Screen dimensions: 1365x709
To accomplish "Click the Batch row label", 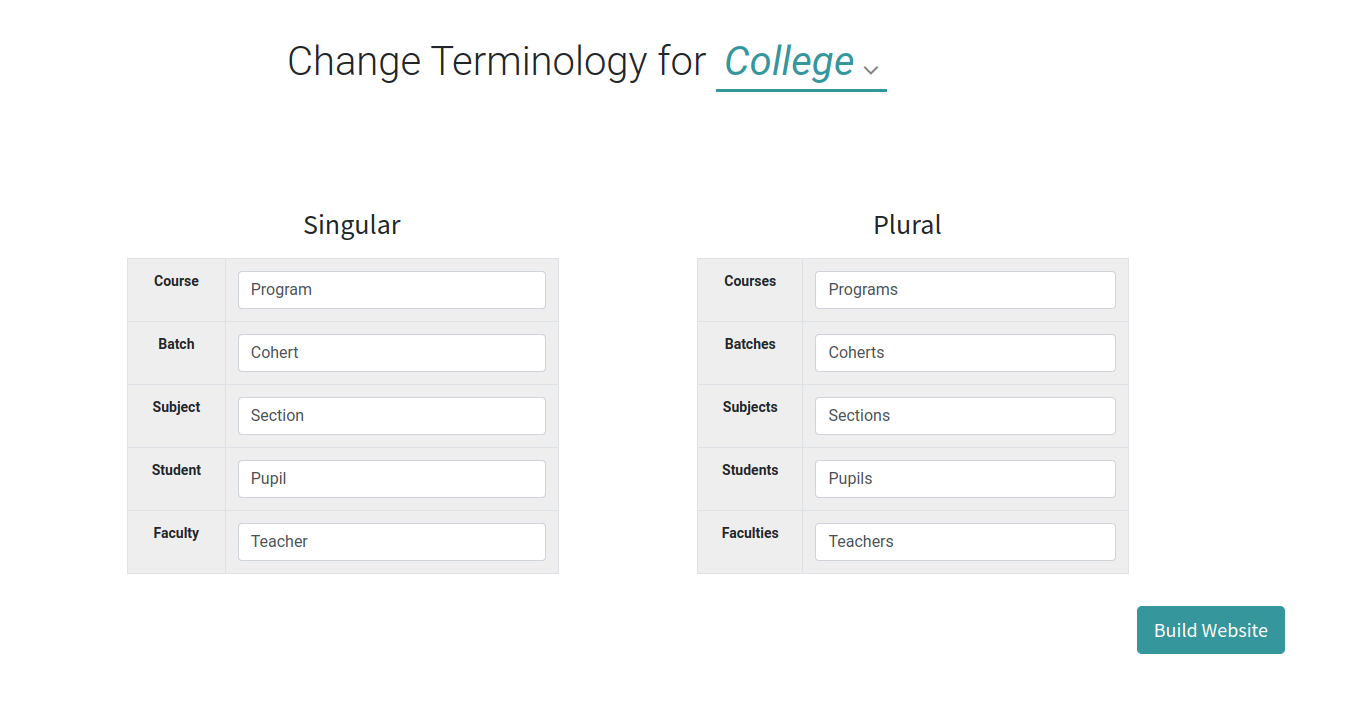I will (x=176, y=344).
